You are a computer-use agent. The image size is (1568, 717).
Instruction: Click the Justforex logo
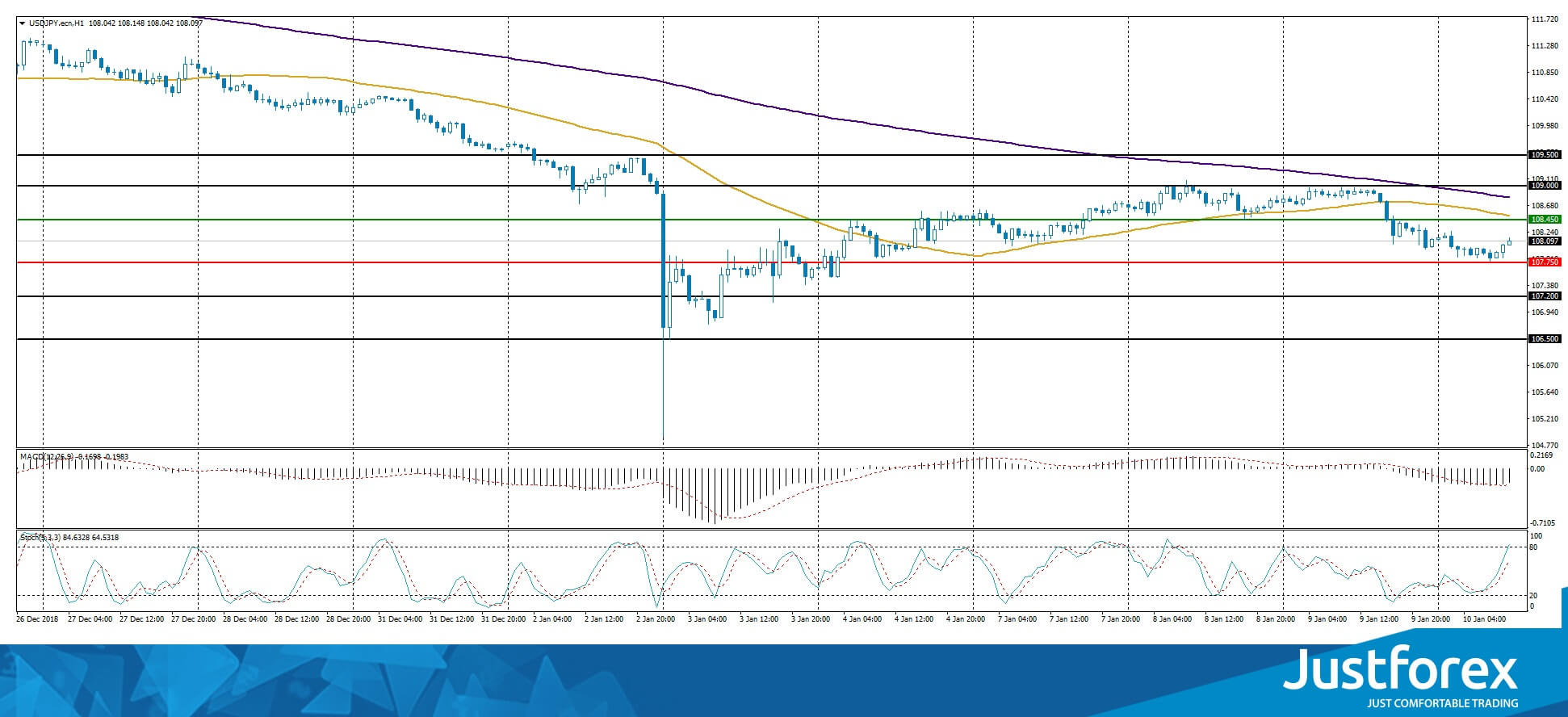click(x=1401, y=677)
